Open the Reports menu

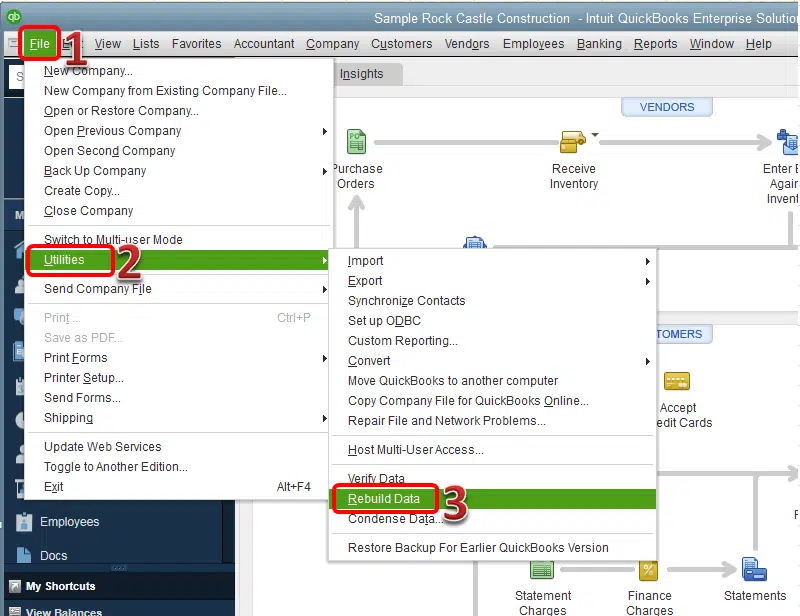655,44
